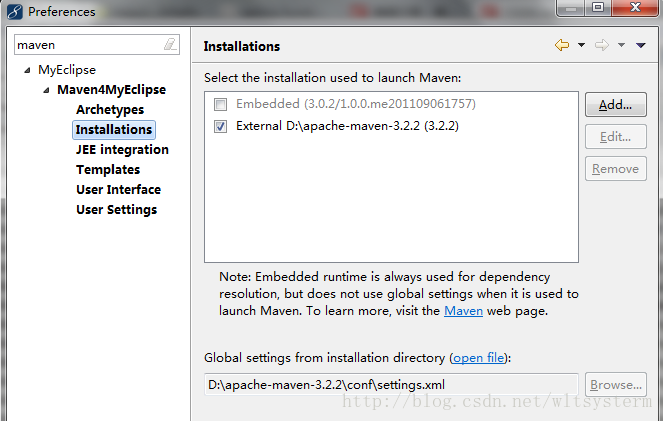Select the MyEclipse tree label
Viewport: 663px width, 421px height.
[67, 70]
